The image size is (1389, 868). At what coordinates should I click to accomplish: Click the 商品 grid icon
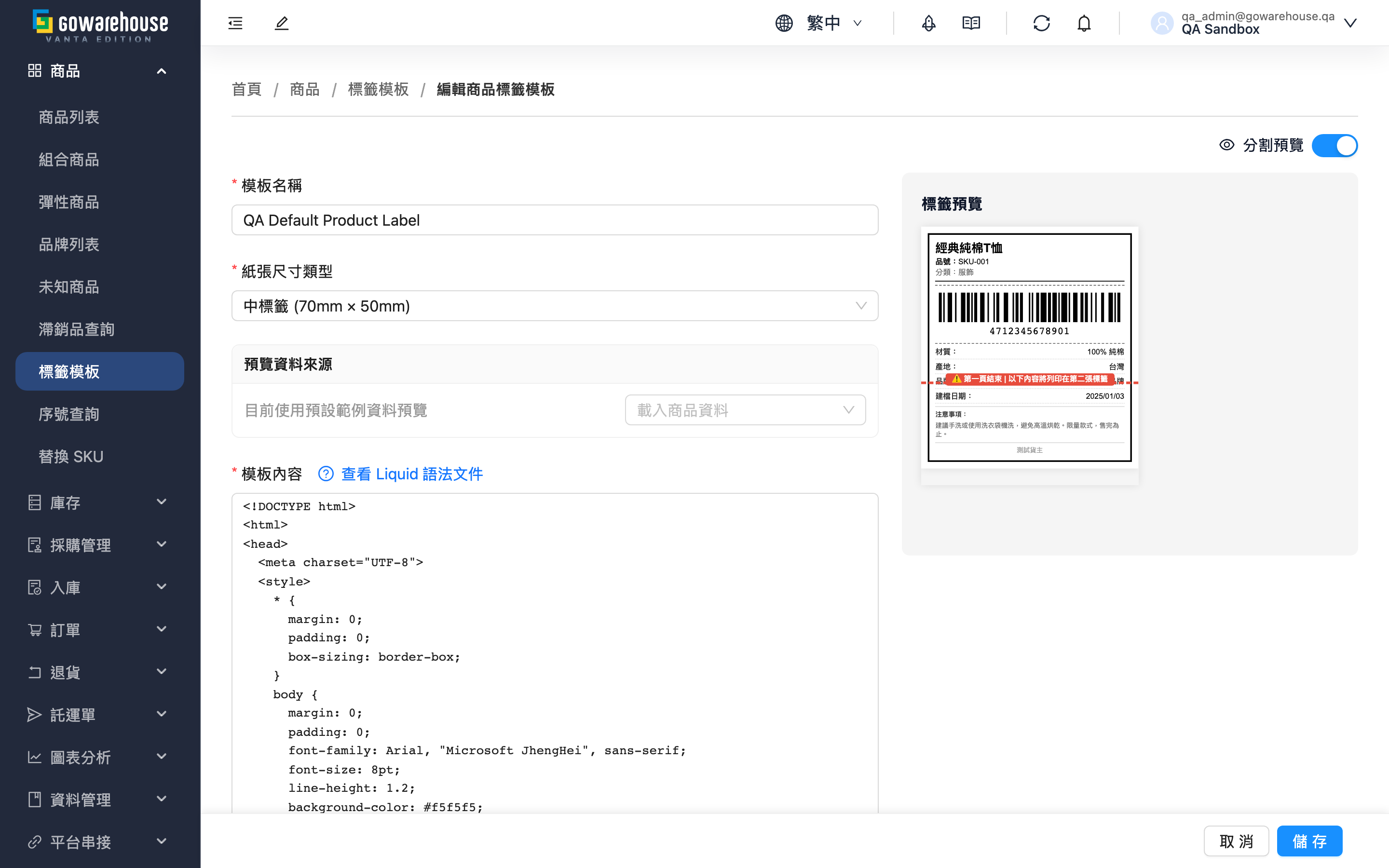[34, 70]
